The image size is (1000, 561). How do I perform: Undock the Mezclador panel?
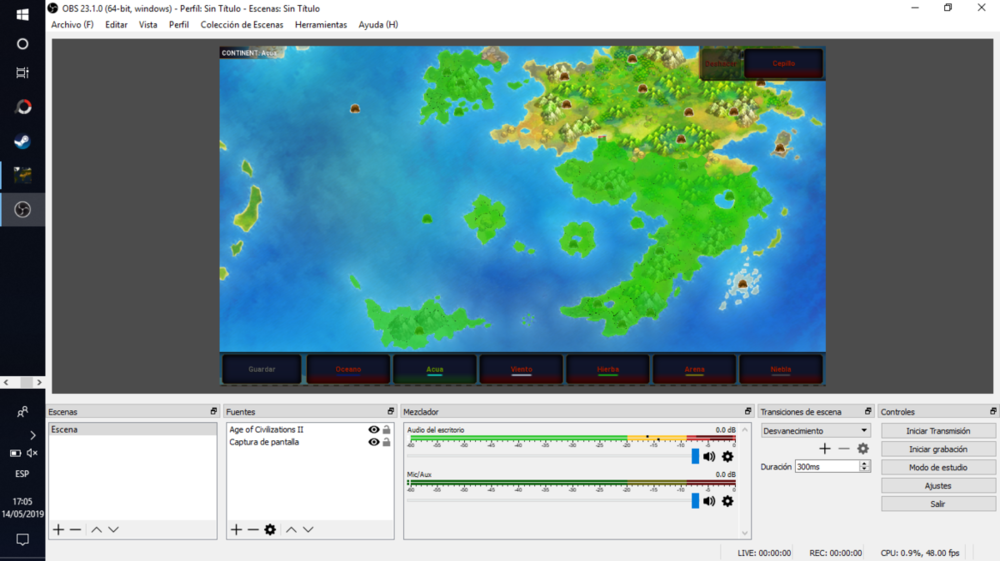[748, 411]
